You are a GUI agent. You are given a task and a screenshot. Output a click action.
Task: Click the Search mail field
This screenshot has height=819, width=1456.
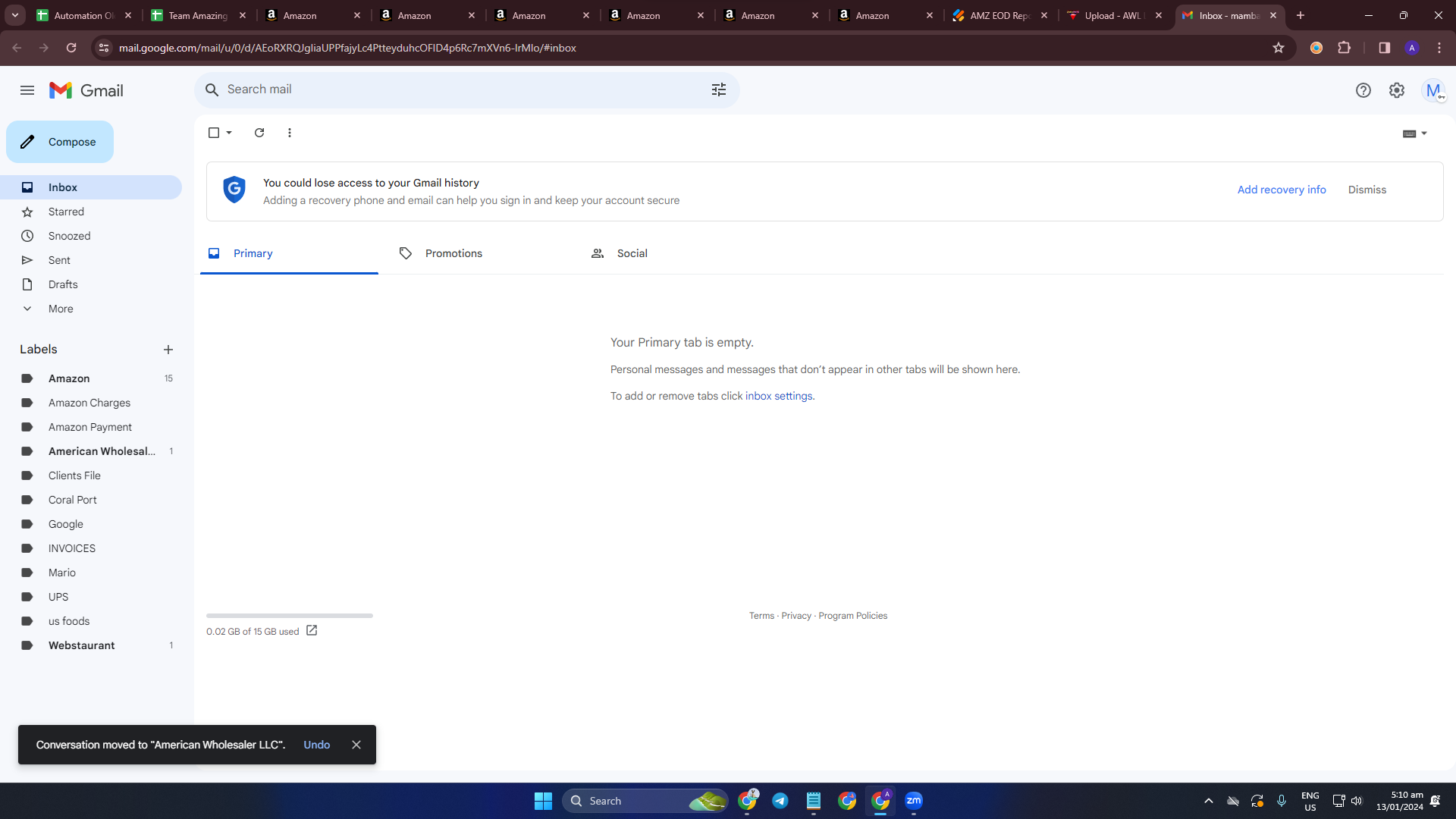[467, 89]
